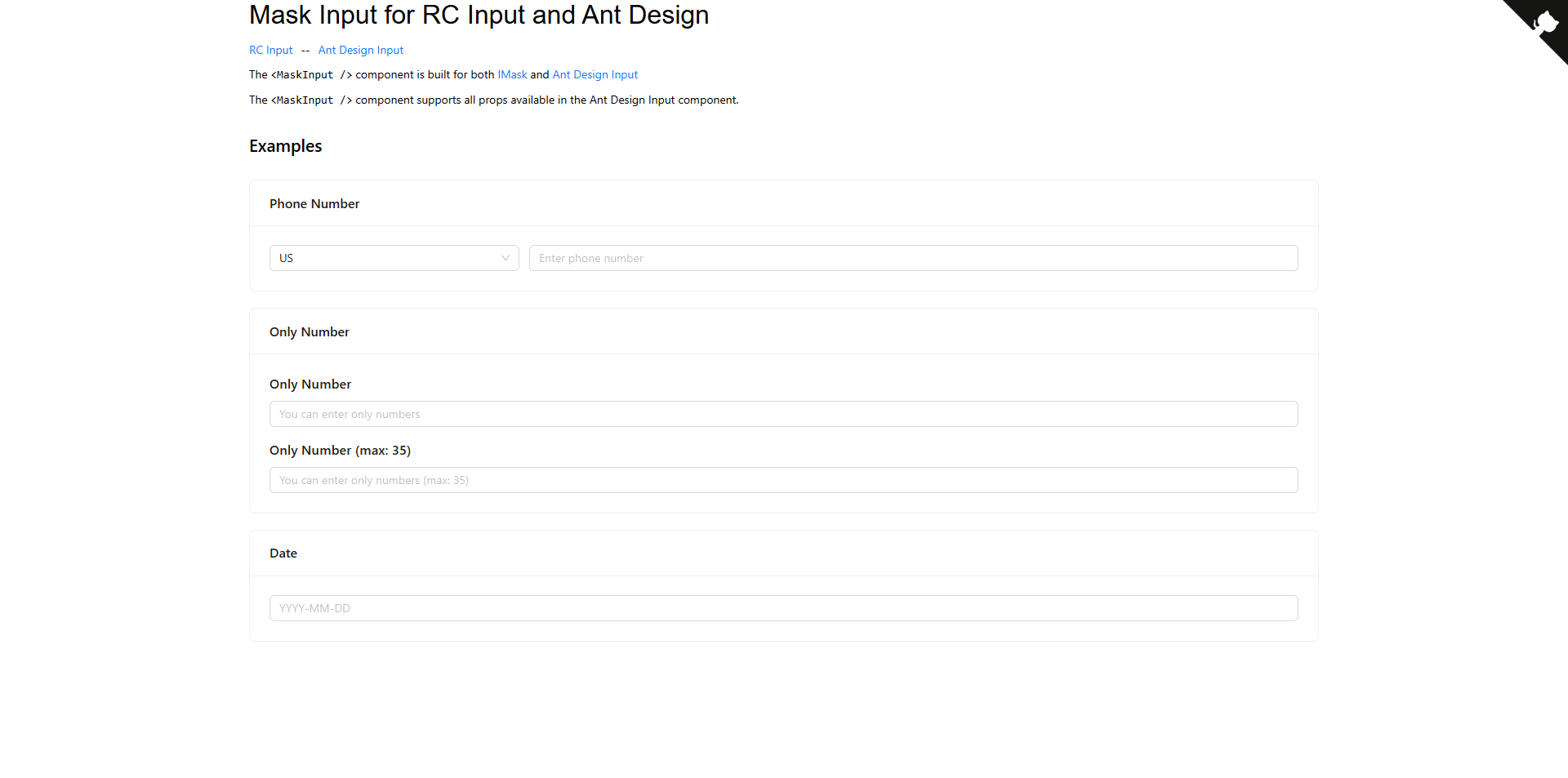
Task: Click the 'Mask Input for RC Input' page title
Action: (x=479, y=15)
